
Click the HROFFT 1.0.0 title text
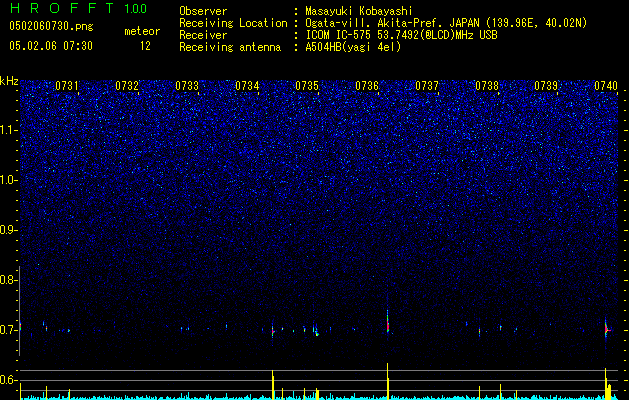pyautogui.click(x=79, y=8)
